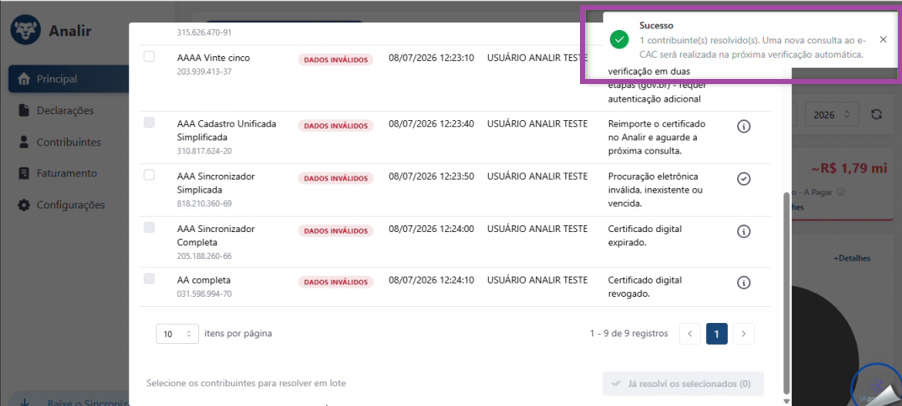The height and width of the screenshot is (406, 902).
Task: Select checkbox for AAAA Vinte cinco
Action: coord(149,56)
